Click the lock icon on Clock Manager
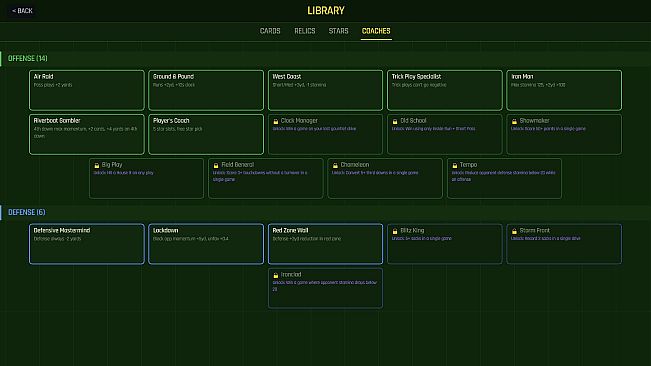This screenshot has width=651, height=366. click(x=275, y=121)
